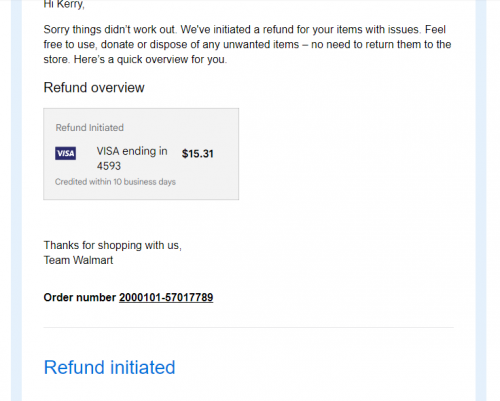Viewport: 500px width, 401px height.
Task: Click the $15.31 refund amount
Action: [198, 154]
